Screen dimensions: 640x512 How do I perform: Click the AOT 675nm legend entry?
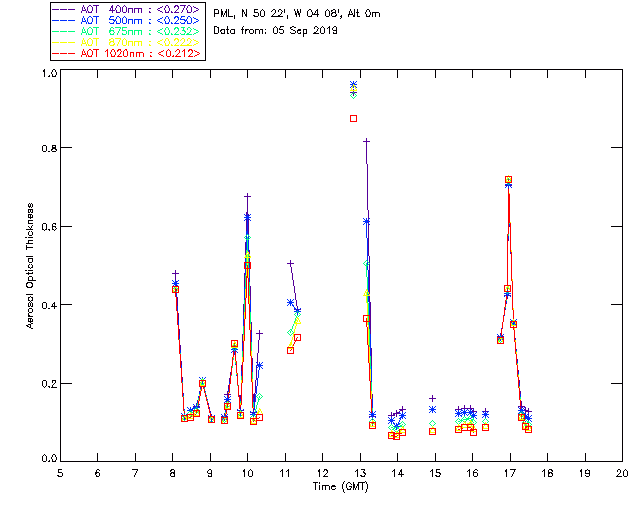[127, 31]
